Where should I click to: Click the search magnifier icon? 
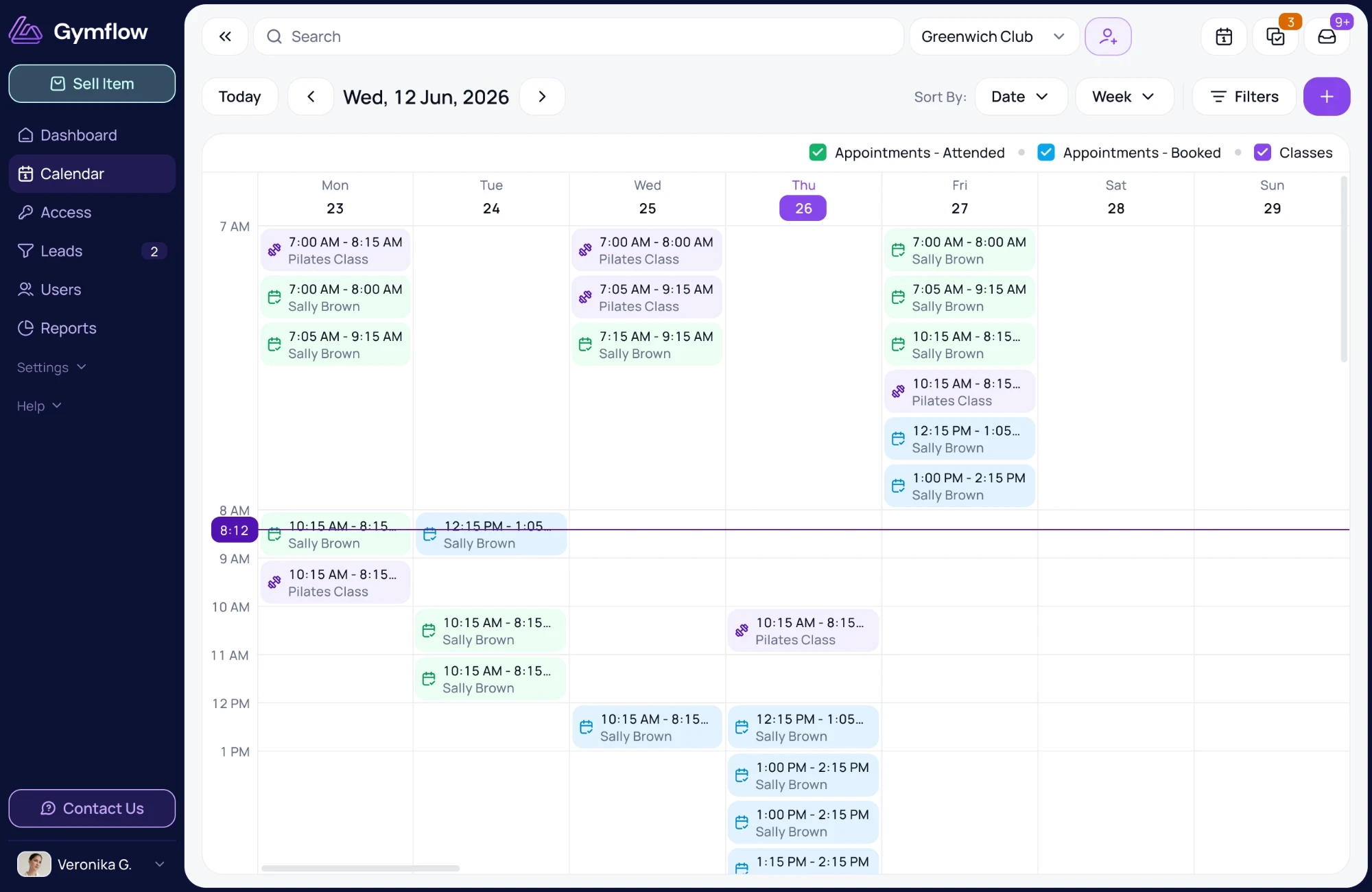click(x=274, y=36)
